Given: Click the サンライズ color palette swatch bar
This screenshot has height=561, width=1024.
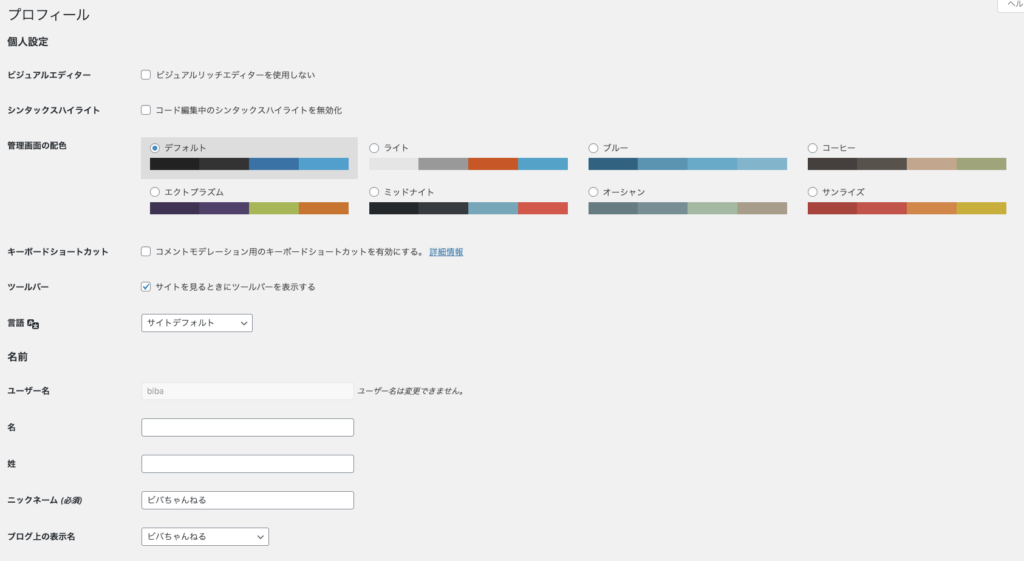Looking at the screenshot, I should pos(906,208).
